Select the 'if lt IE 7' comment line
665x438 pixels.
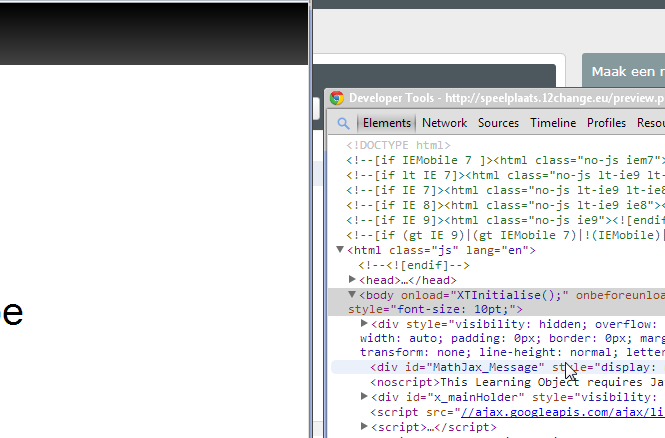[505, 176]
